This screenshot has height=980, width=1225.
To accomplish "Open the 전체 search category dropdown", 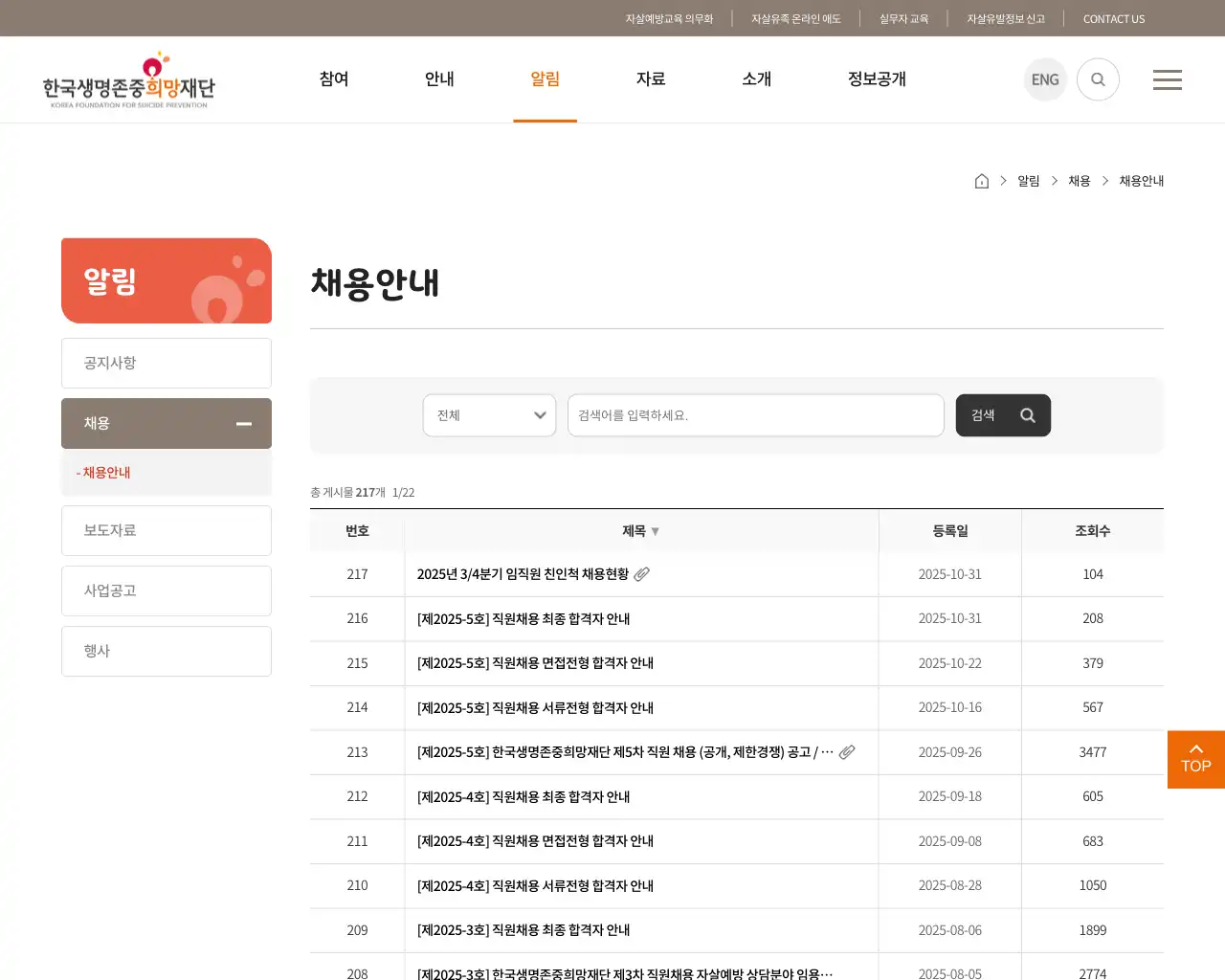I will pos(489,414).
